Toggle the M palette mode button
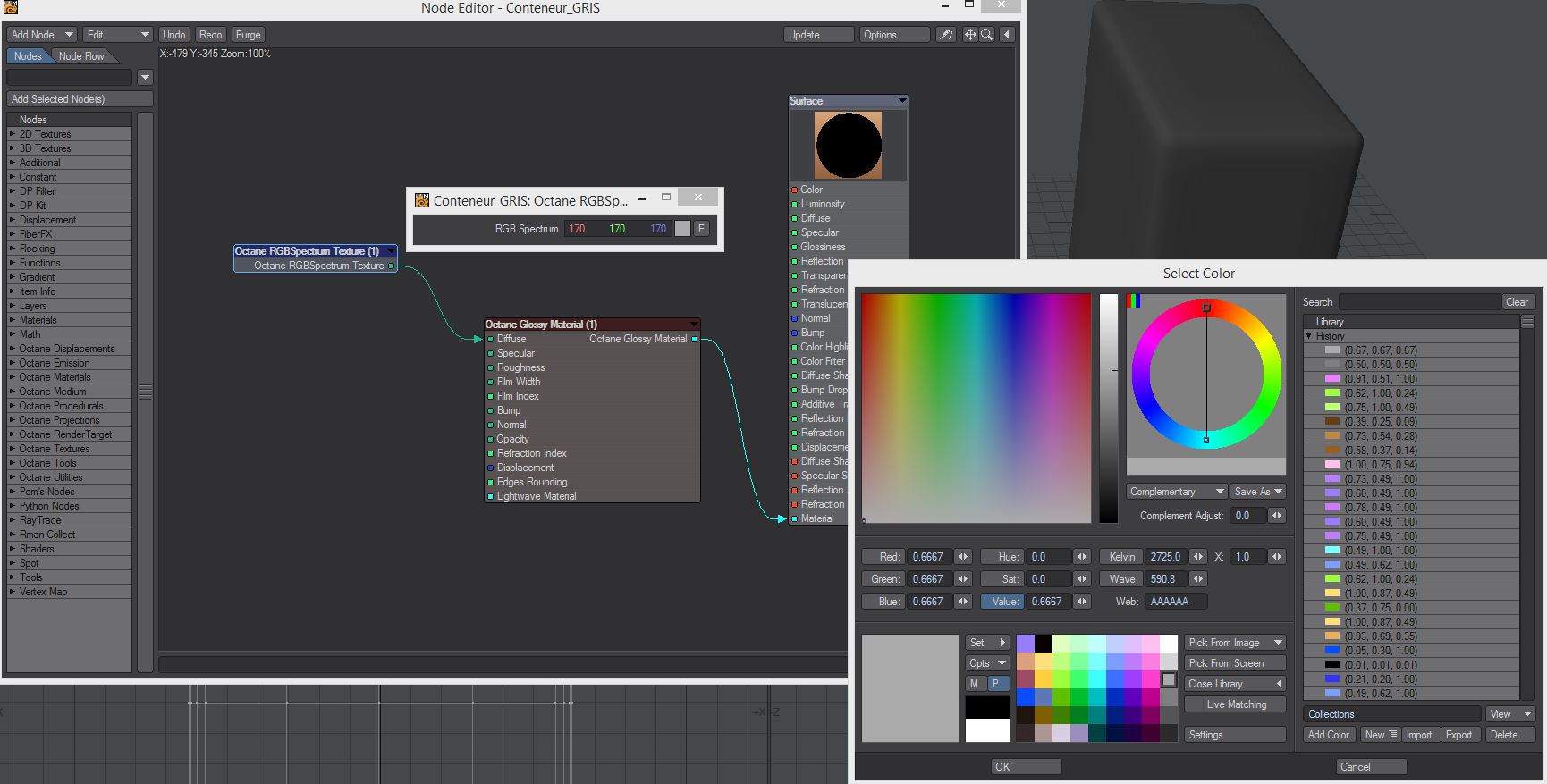 click(975, 684)
